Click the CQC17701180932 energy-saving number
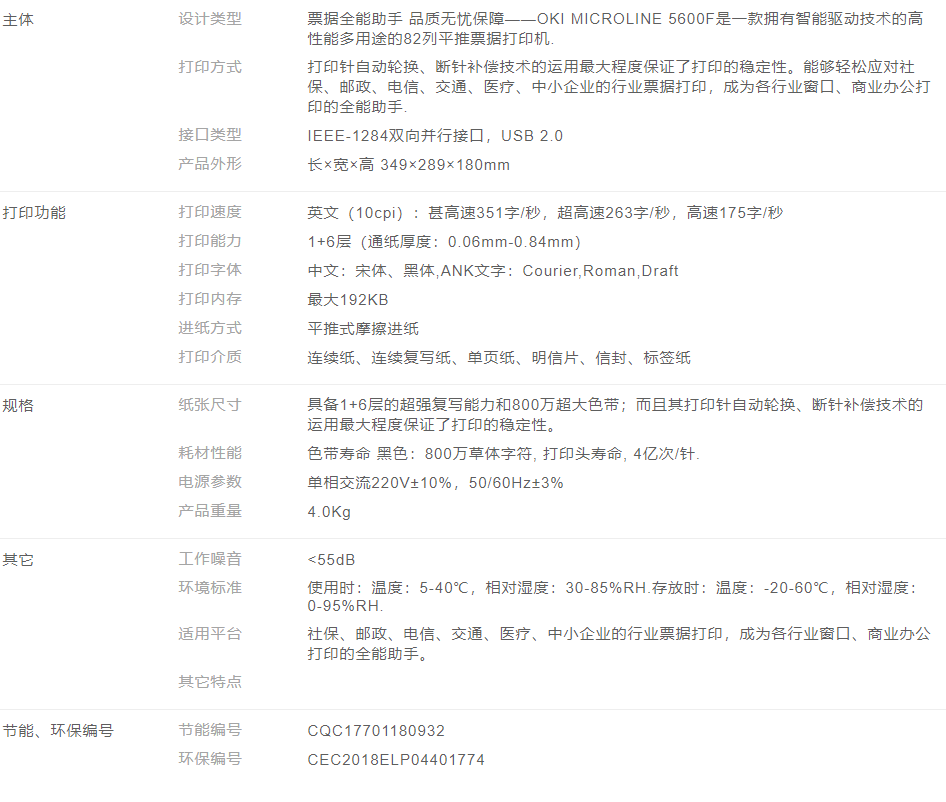Screen dimensions: 946x802 [376, 731]
